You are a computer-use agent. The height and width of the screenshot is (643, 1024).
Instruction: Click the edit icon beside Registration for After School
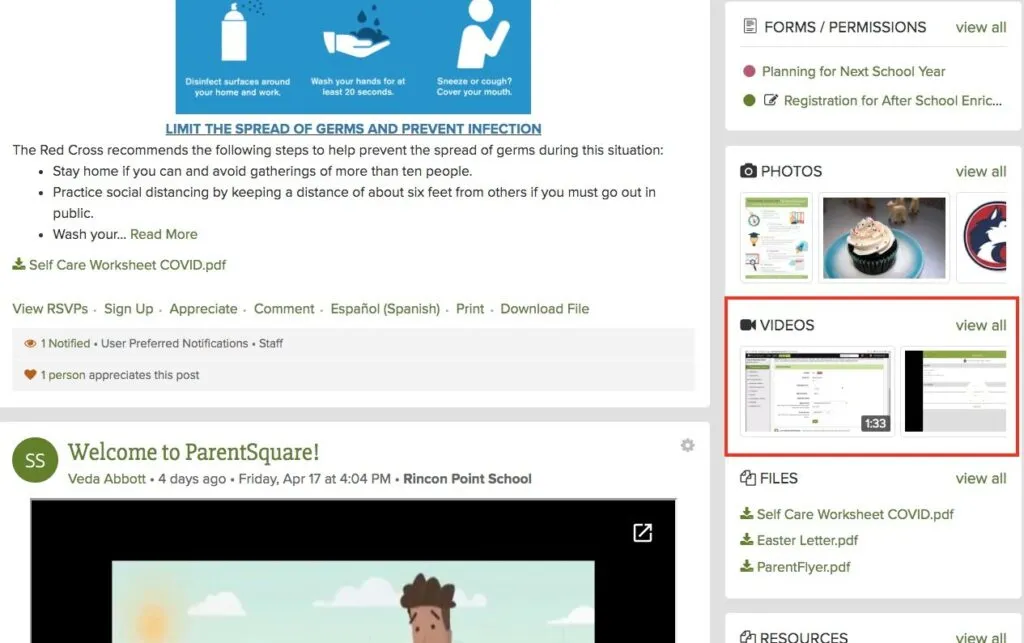click(x=771, y=100)
